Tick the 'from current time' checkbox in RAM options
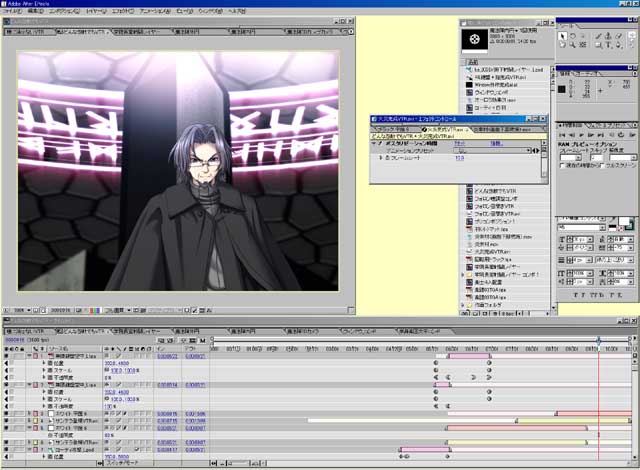Viewport: 640px width, 470px height. 562,165
